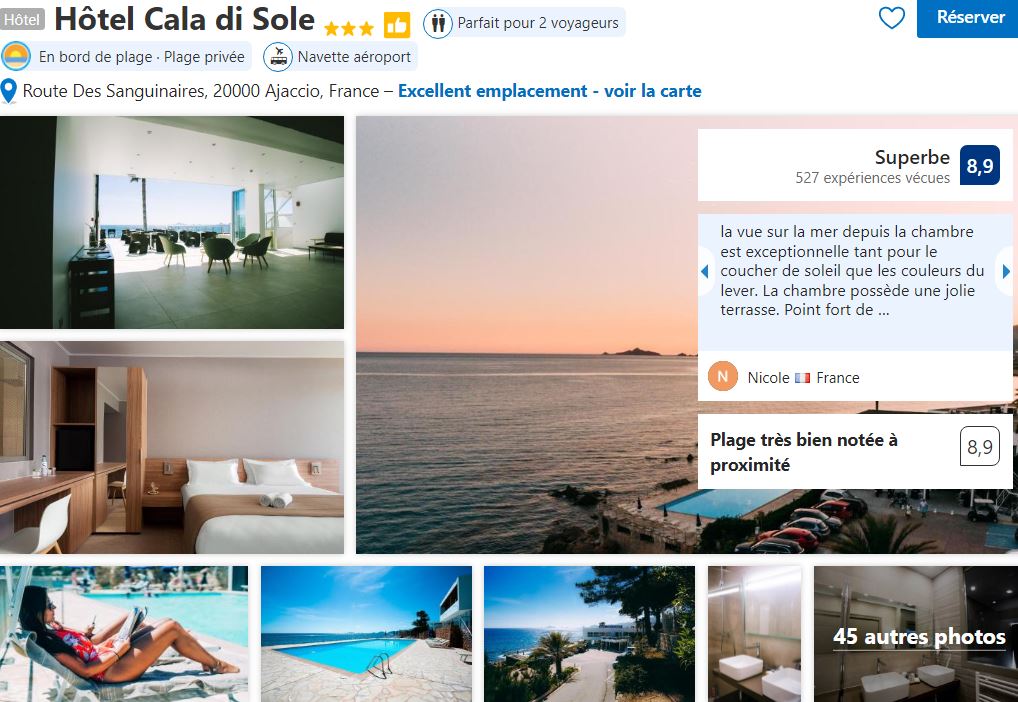The width and height of the screenshot is (1018, 702).
Task: Click the beach sunset icon
Action: click(16, 56)
